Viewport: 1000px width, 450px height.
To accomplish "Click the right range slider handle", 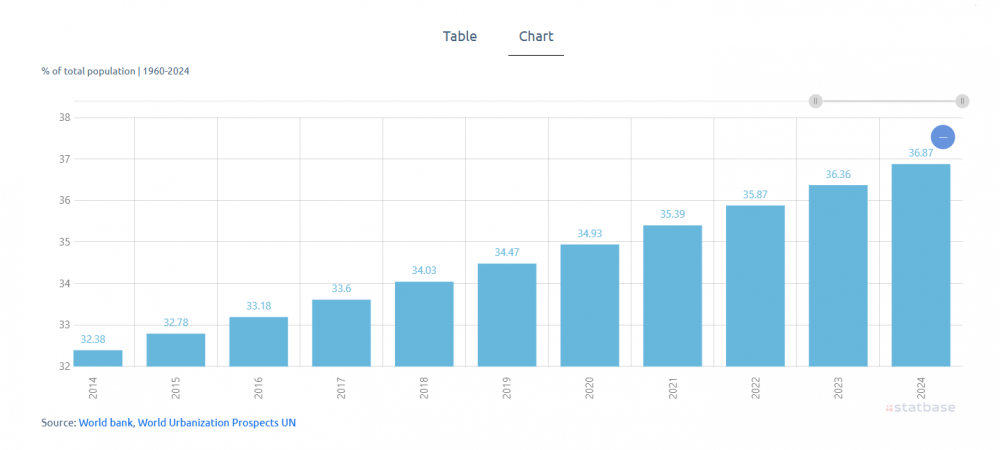I will [961, 101].
